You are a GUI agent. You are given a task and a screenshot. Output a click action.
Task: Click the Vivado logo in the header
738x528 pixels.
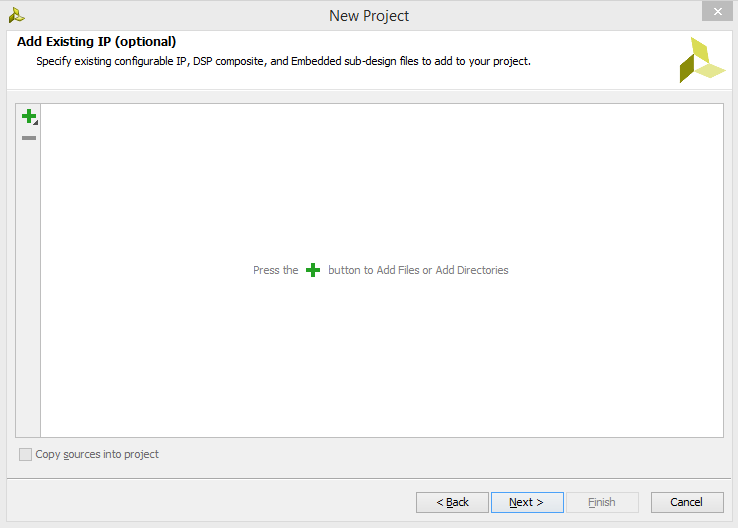click(702, 60)
